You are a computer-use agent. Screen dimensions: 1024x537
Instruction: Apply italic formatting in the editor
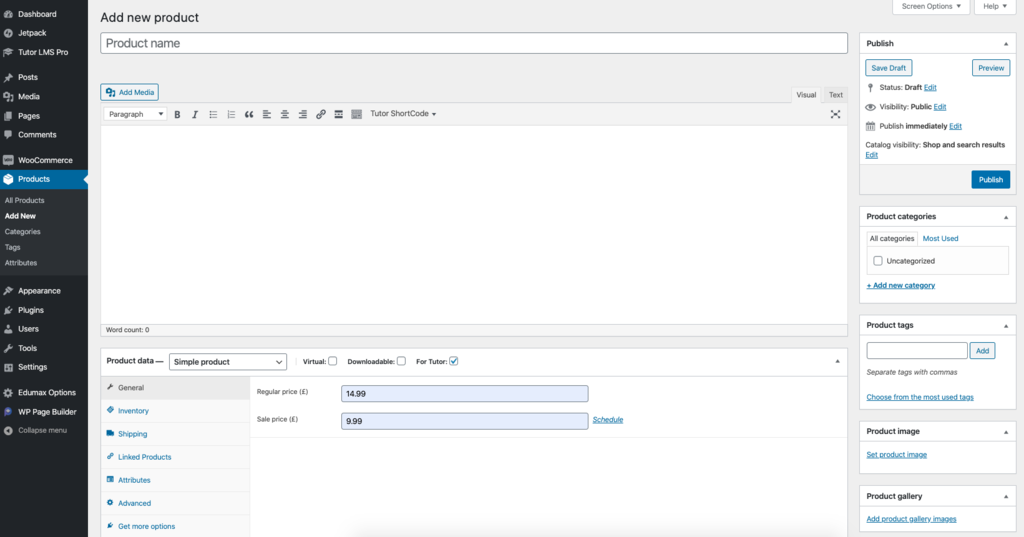pyautogui.click(x=195, y=114)
